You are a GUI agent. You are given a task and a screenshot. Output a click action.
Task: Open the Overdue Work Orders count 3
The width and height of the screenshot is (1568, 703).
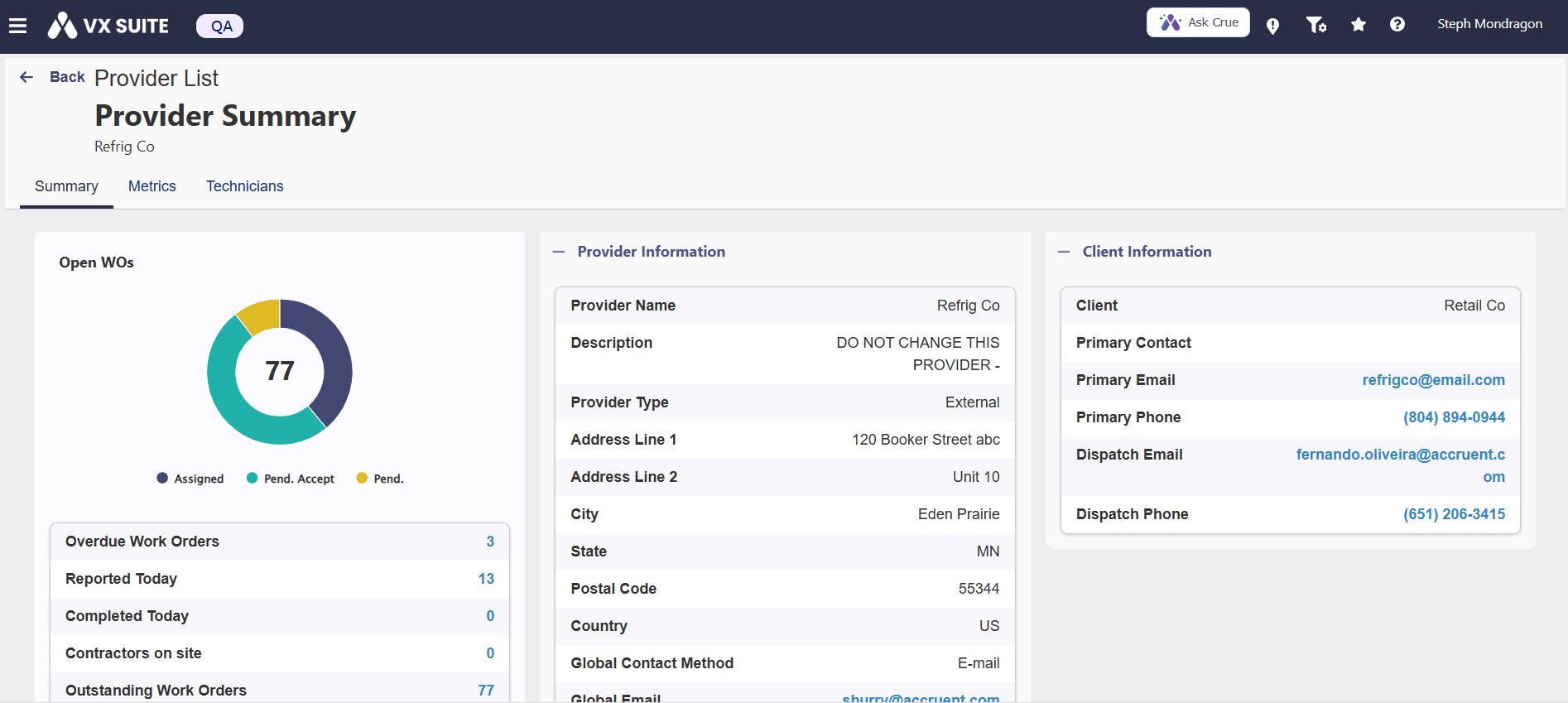pos(490,542)
